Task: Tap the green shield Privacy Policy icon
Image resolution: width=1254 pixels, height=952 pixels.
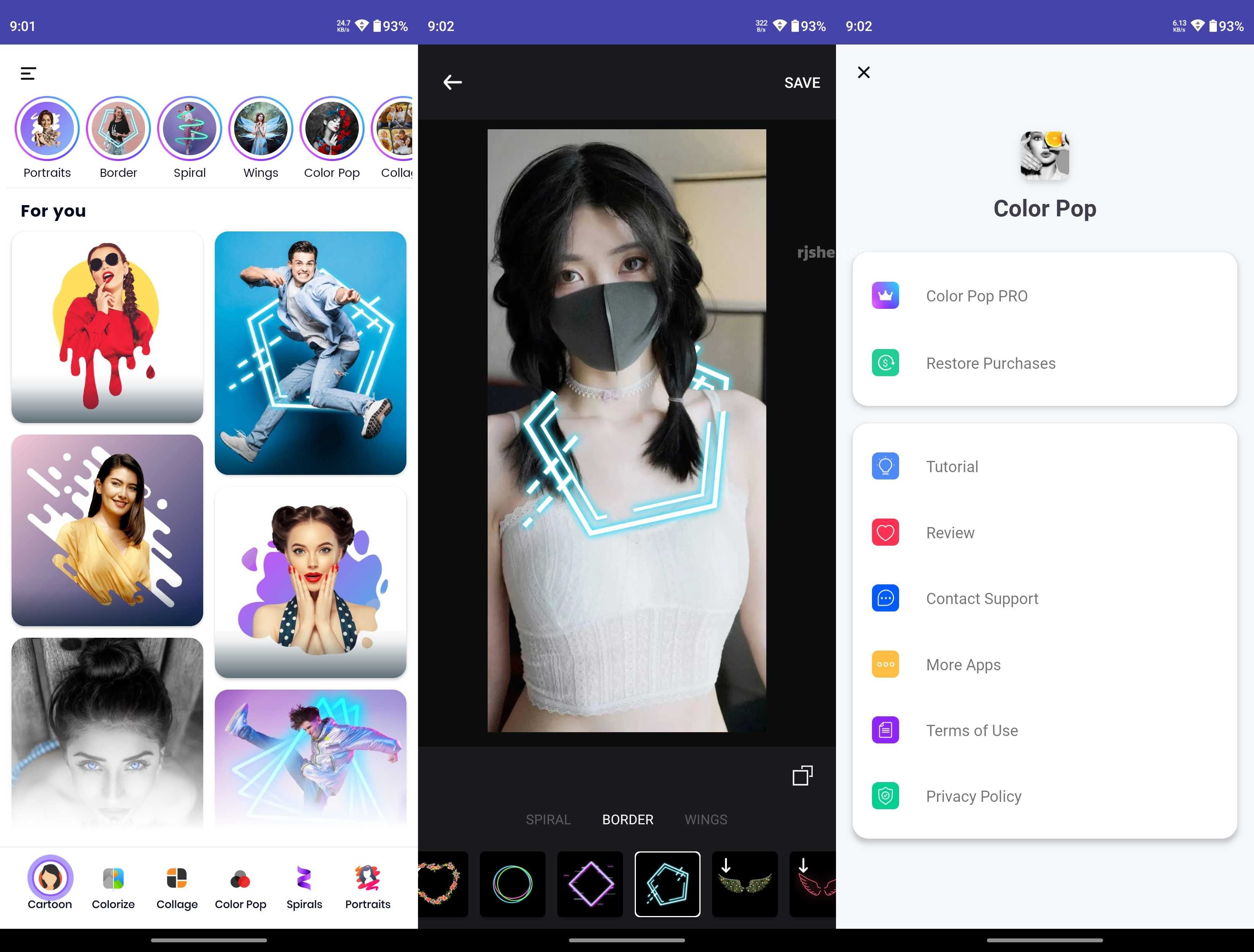Action: pyautogui.click(x=885, y=796)
